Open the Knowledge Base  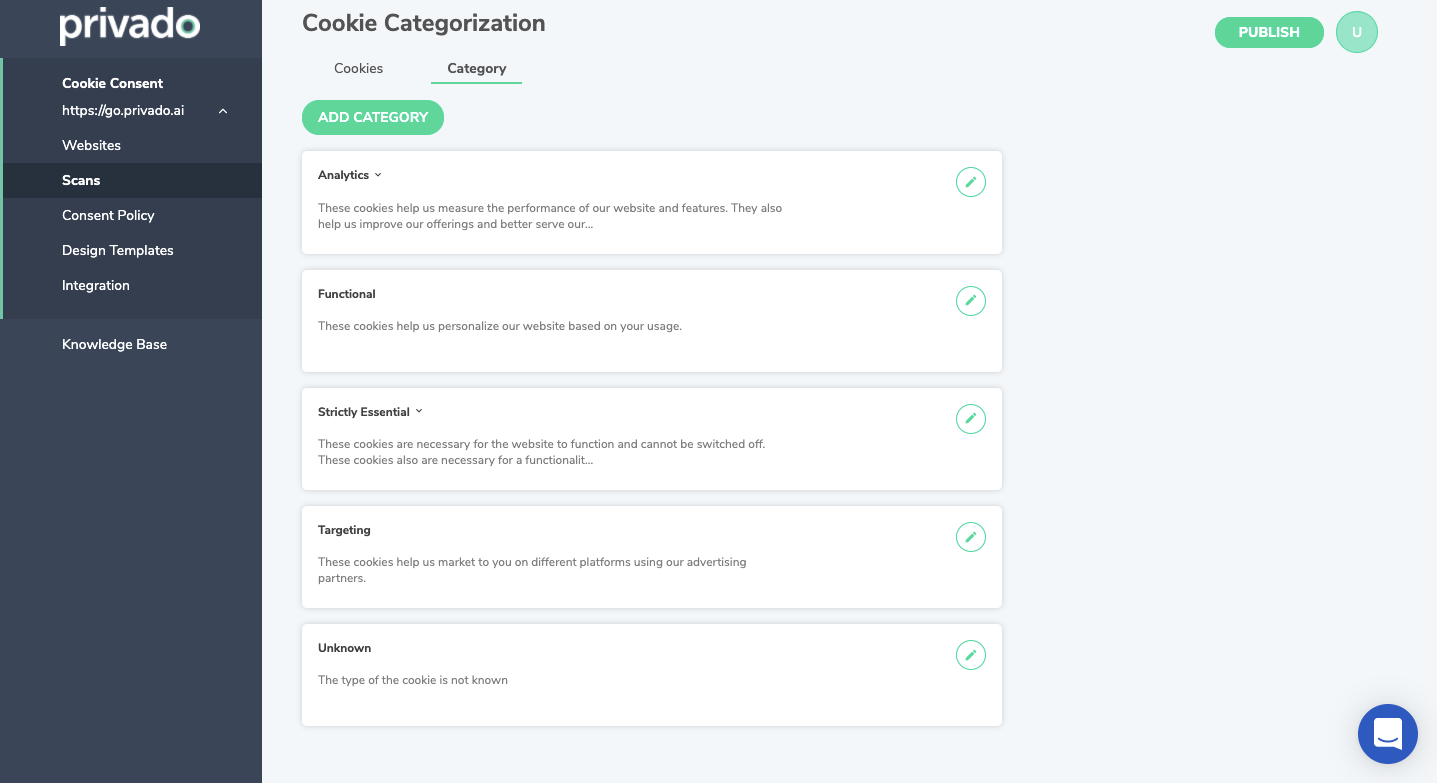click(x=114, y=344)
